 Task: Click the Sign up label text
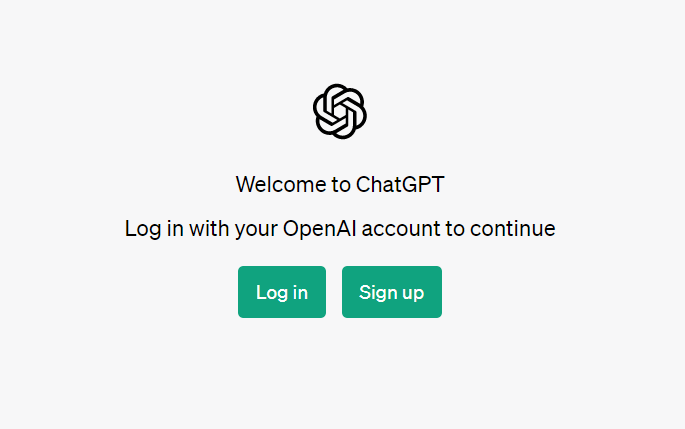391,293
